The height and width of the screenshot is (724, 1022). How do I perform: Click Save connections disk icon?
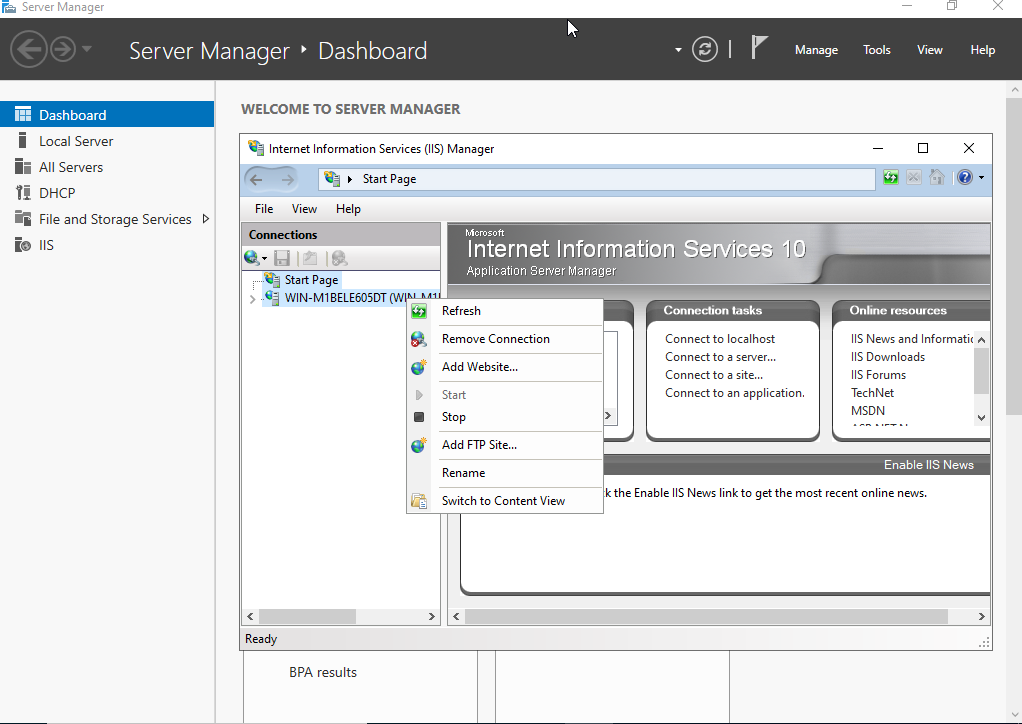[x=282, y=258]
